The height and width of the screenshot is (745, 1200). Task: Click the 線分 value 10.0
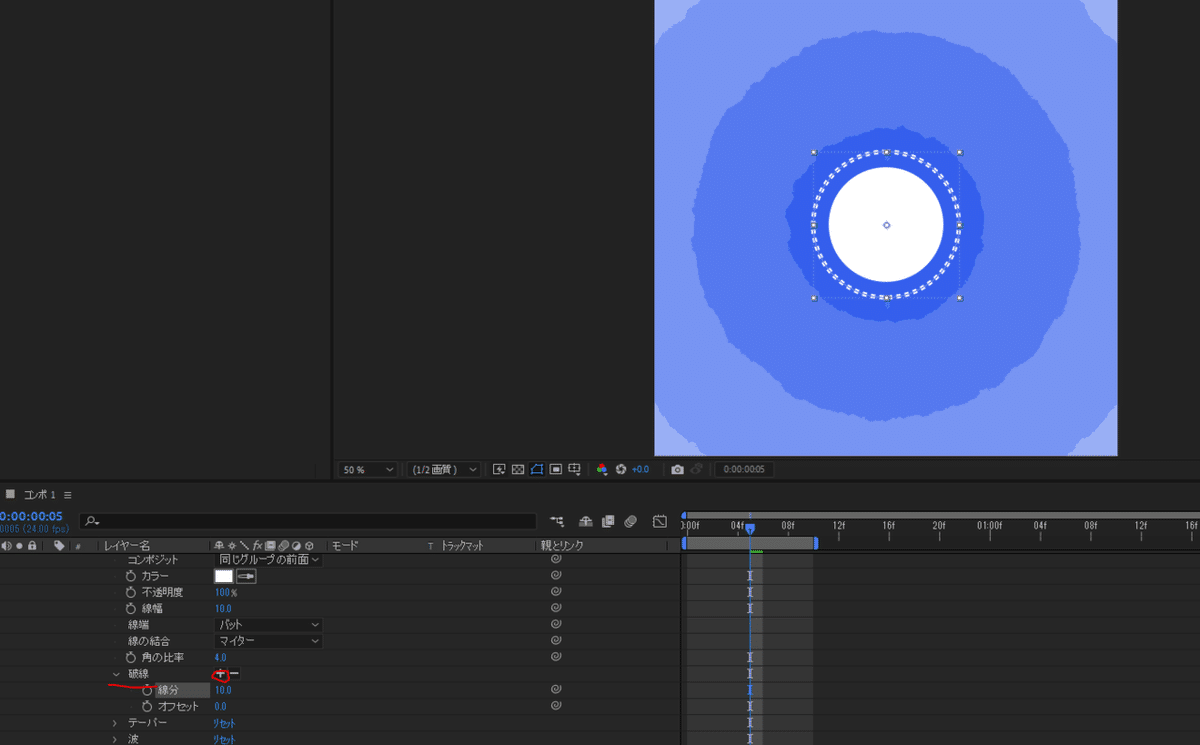223,690
